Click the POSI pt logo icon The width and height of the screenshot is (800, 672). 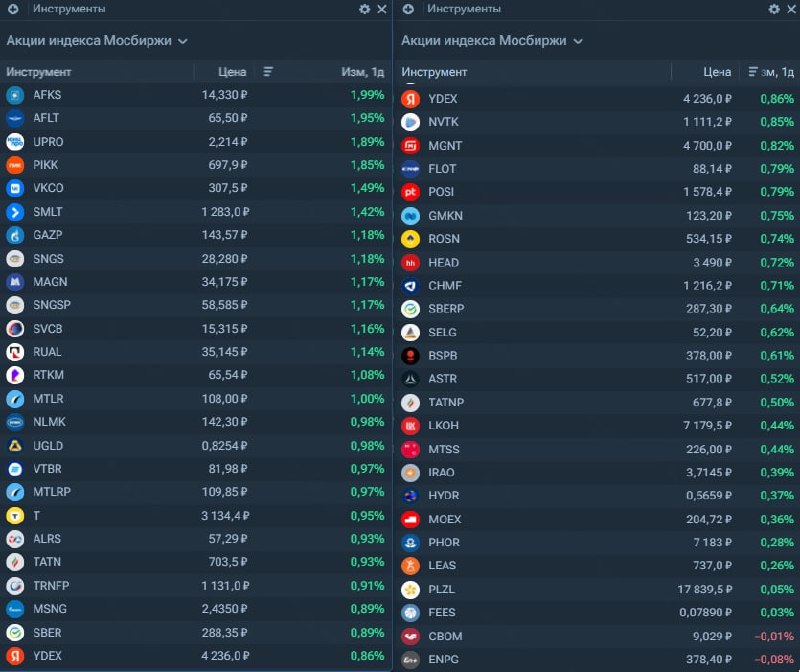pos(410,192)
